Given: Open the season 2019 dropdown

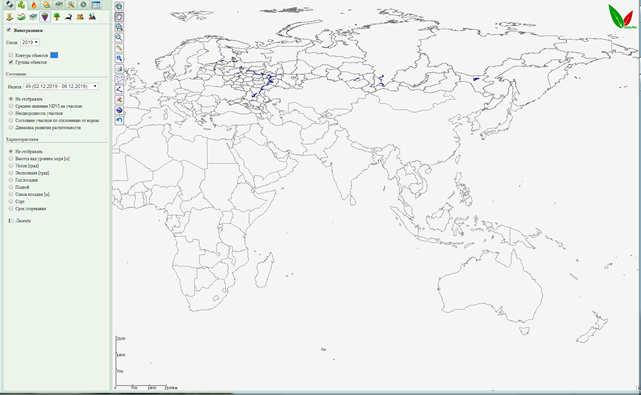Looking at the screenshot, I should (30, 43).
